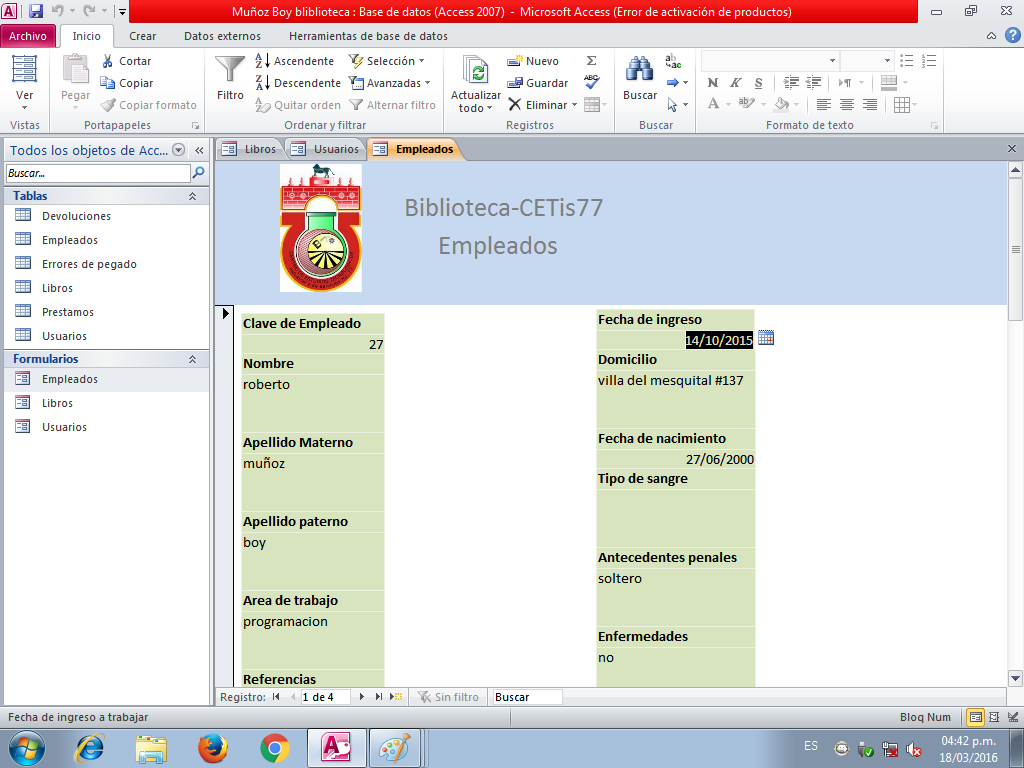Click the navigation pane Buscar search field
The height and width of the screenshot is (768, 1024).
click(98, 173)
